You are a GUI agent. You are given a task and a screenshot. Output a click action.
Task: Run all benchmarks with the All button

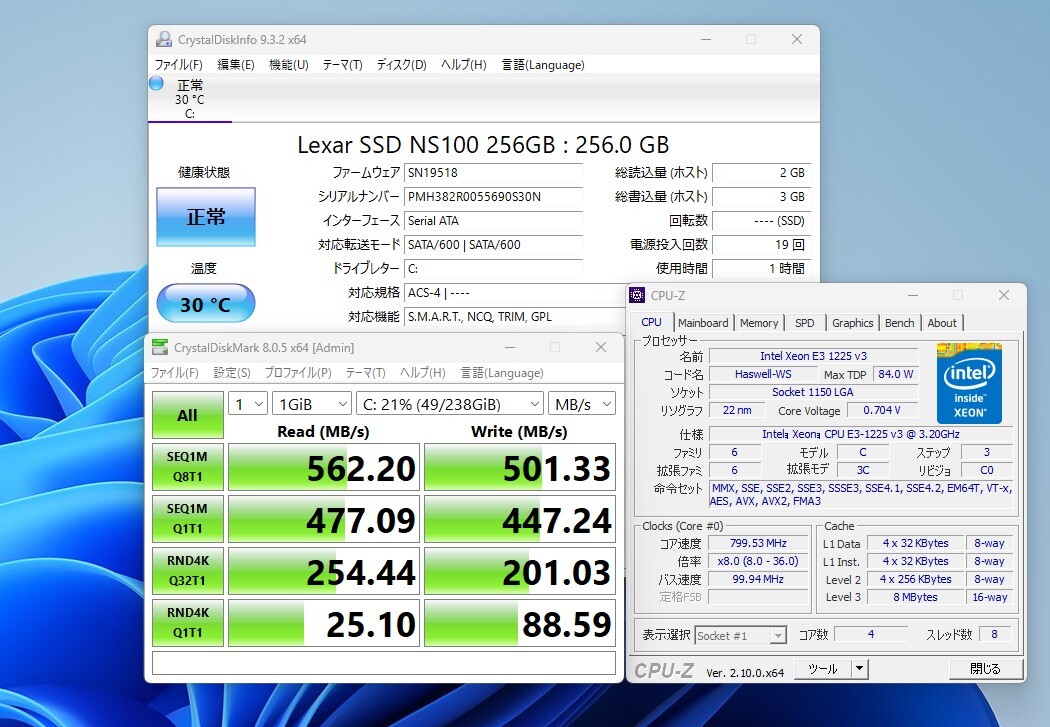[x=188, y=415]
